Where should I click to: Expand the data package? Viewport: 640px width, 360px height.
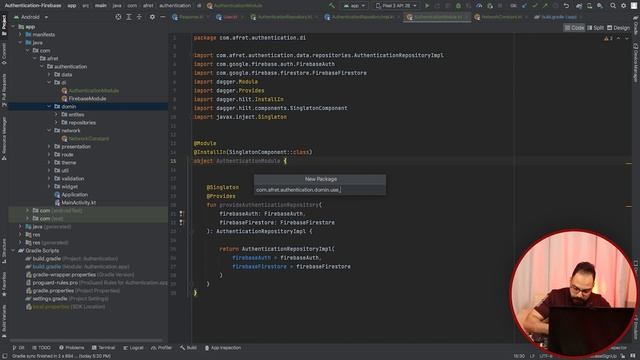coord(49,75)
